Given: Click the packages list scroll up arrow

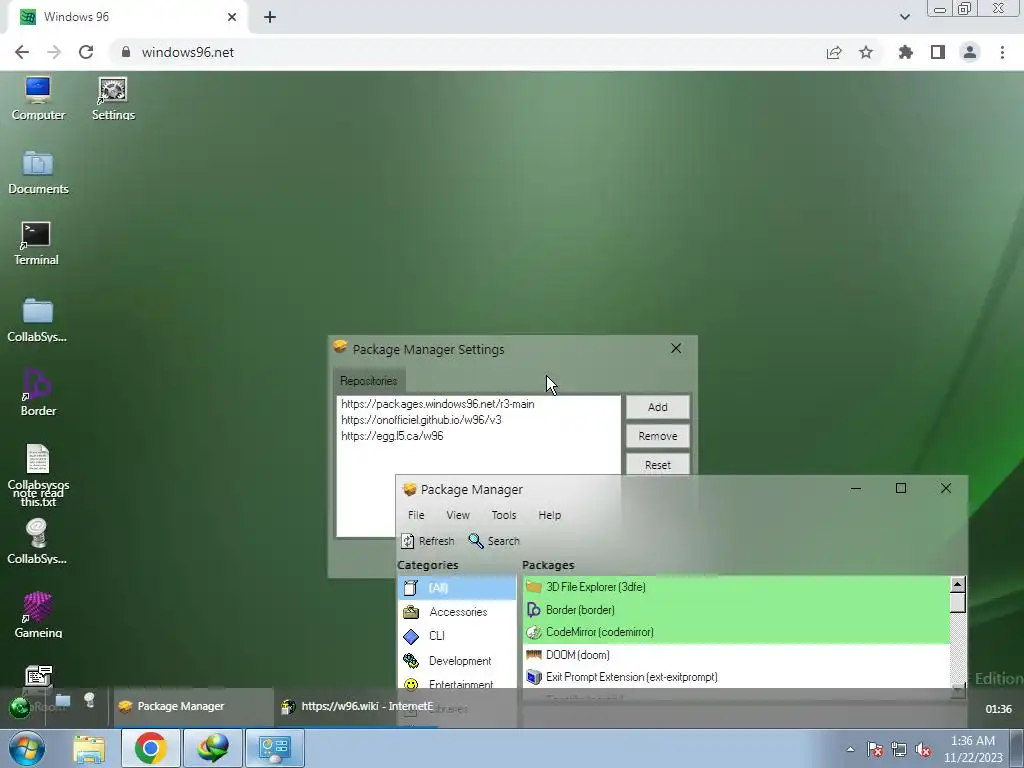Looking at the screenshot, I should [x=957, y=584].
